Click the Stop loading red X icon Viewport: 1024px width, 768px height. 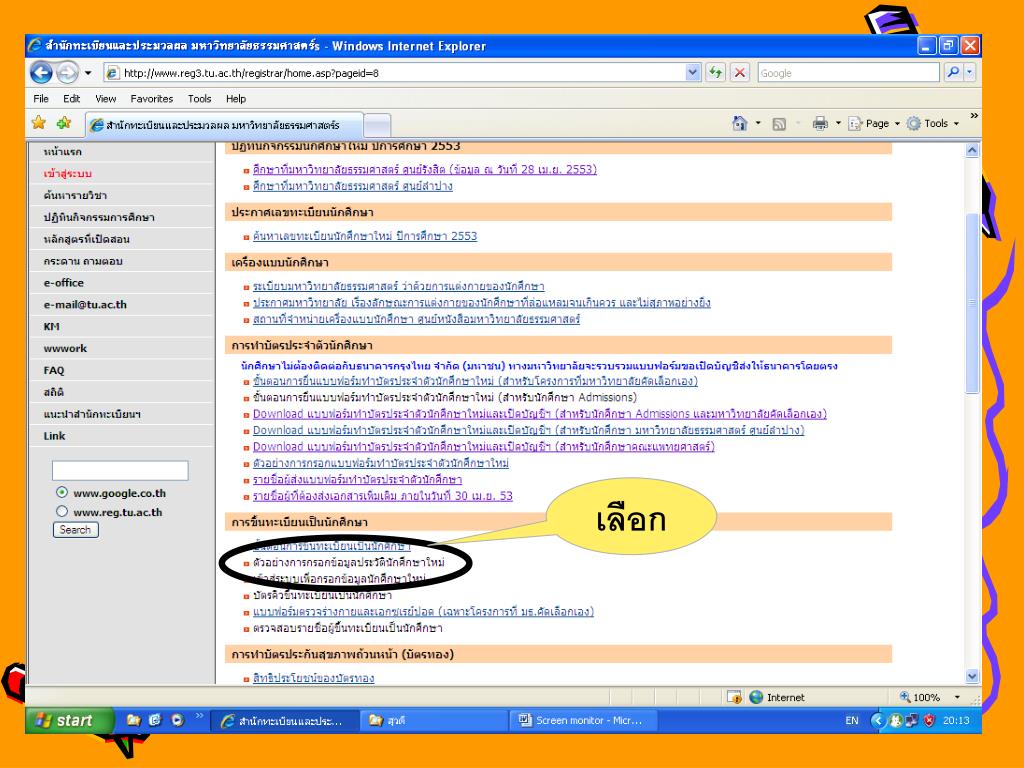[x=739, y=72]
